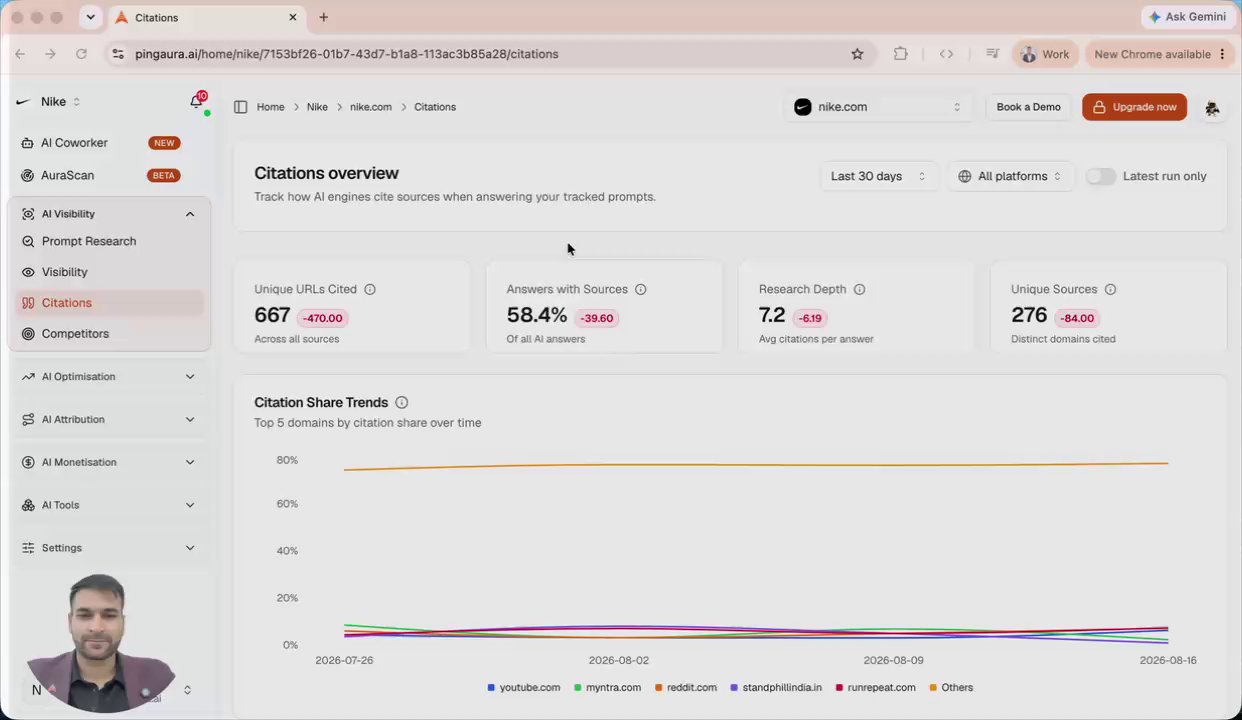Toggle reddit.com legend series
This screenshot has height=720, width=1242.
(685, 688)
